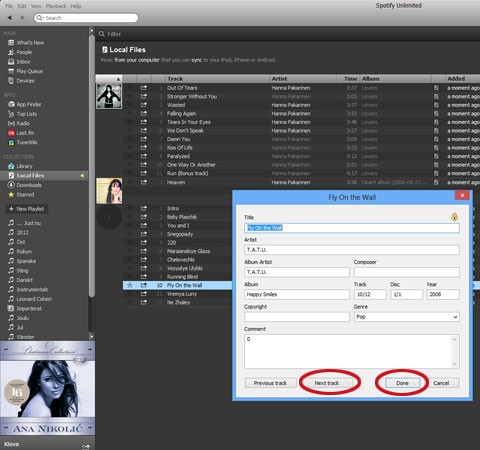Click the Composer field
480x450 pixels.
pyautogui.click(x=407, y=272)
